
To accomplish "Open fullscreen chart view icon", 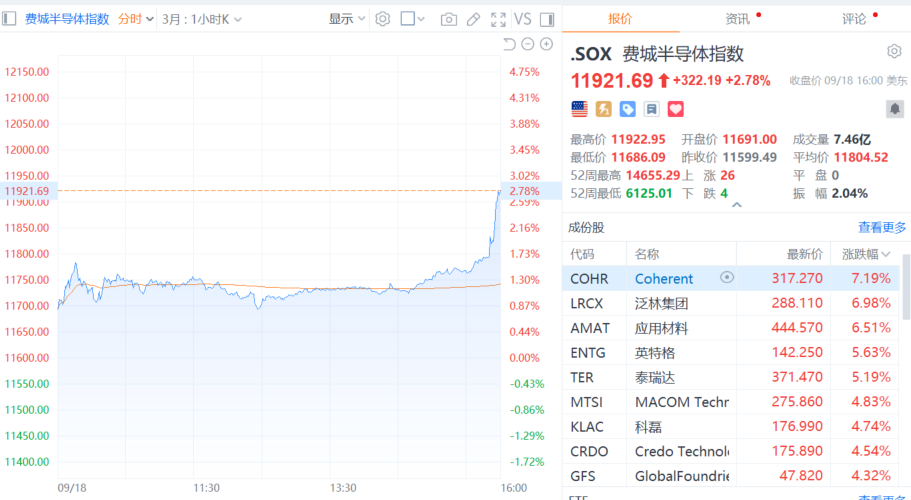I will click(498, 19).
